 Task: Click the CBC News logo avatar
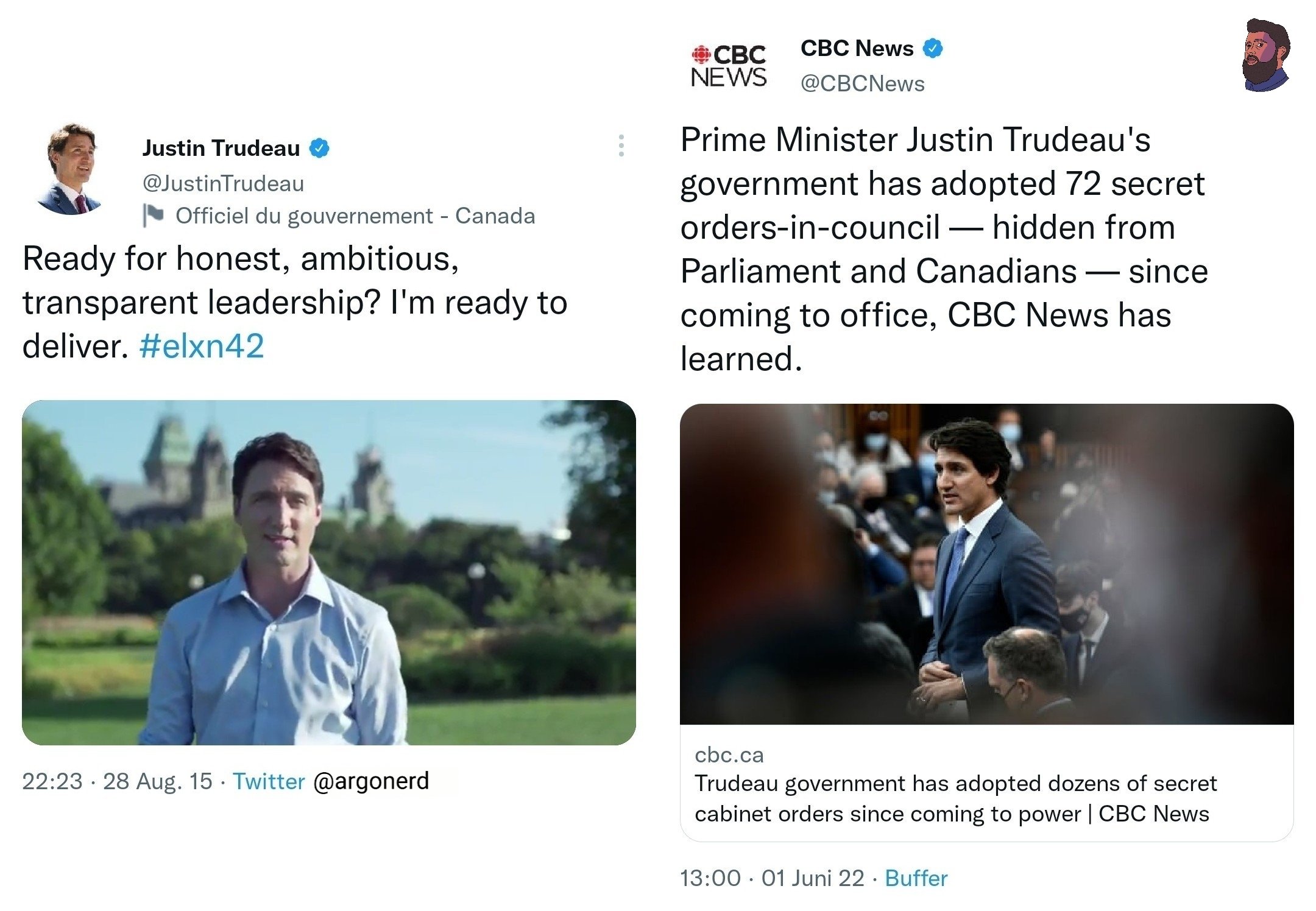(x=729, y=66)
